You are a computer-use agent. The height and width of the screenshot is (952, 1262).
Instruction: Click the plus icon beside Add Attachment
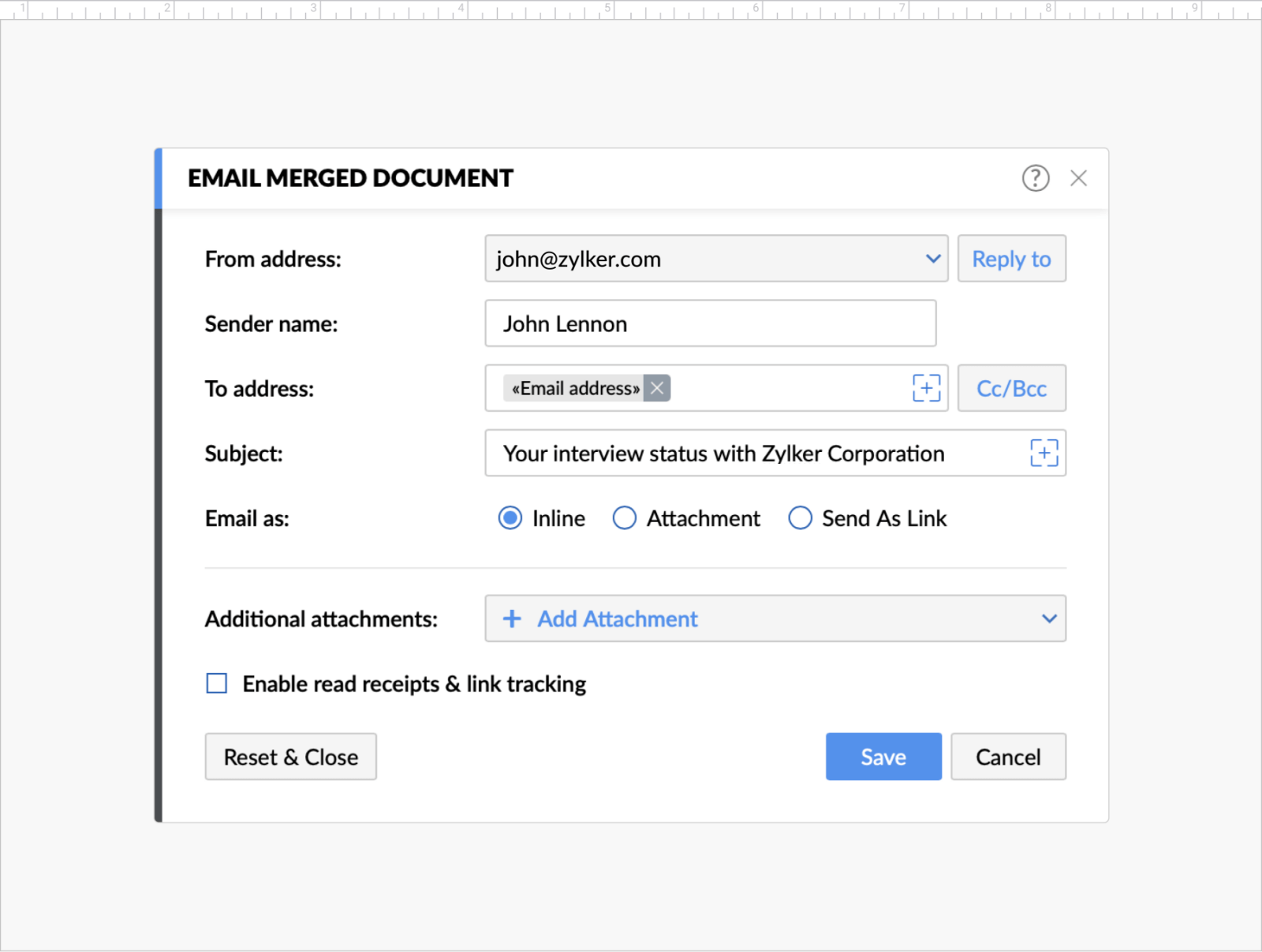click(x=512, y=618)
